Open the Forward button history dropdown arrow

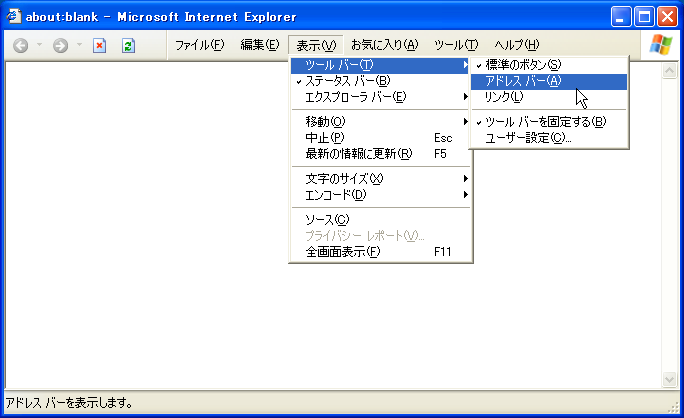pos(79,45)
